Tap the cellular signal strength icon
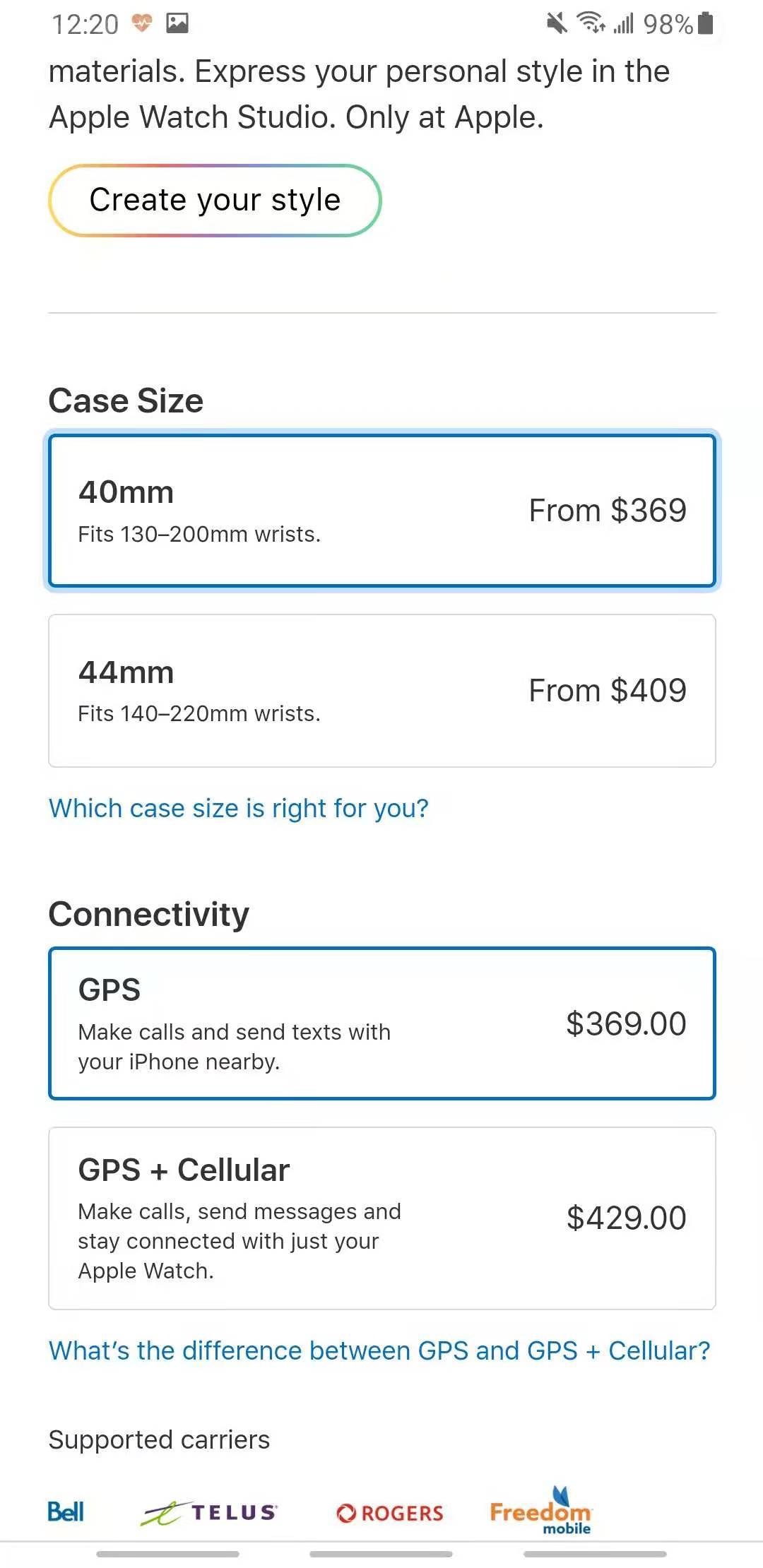Image resolution: width=763 pixels, height=1568 pixels. tap(623, 24)
